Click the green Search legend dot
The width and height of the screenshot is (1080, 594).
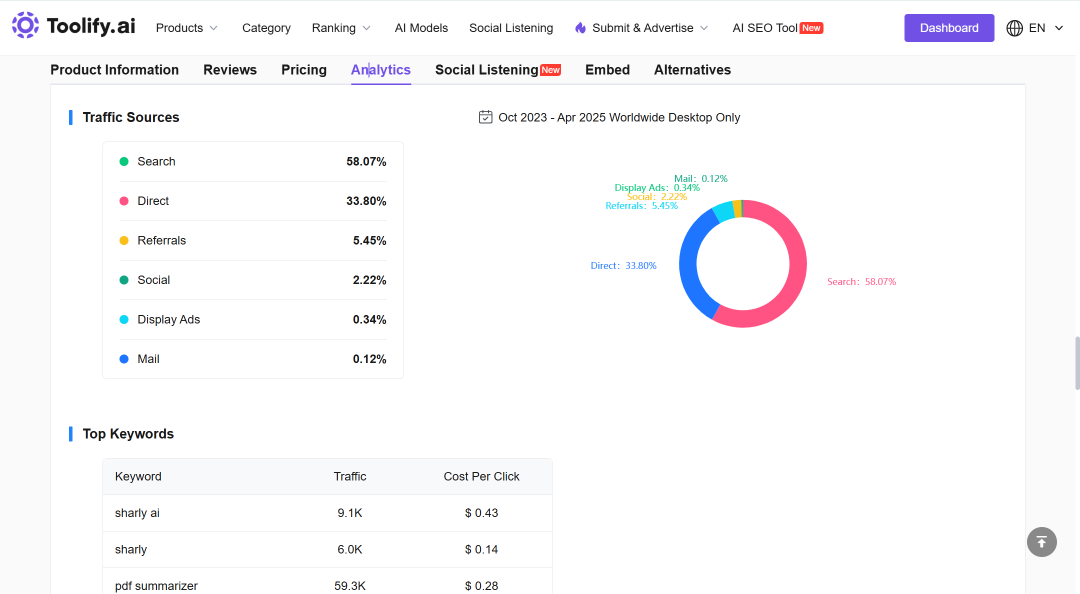[124, 161]
